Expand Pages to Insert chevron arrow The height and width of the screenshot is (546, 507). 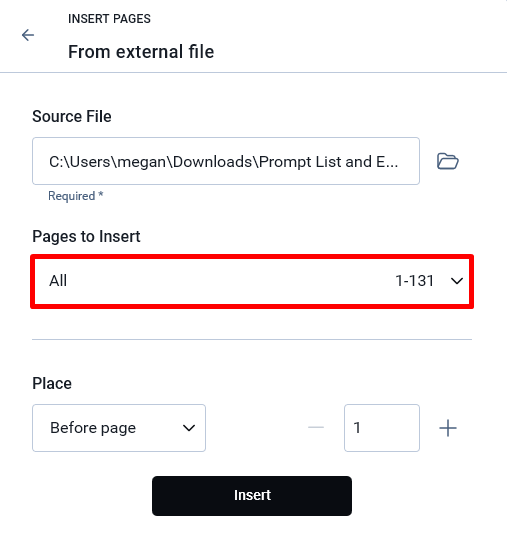tap(457, 281)
